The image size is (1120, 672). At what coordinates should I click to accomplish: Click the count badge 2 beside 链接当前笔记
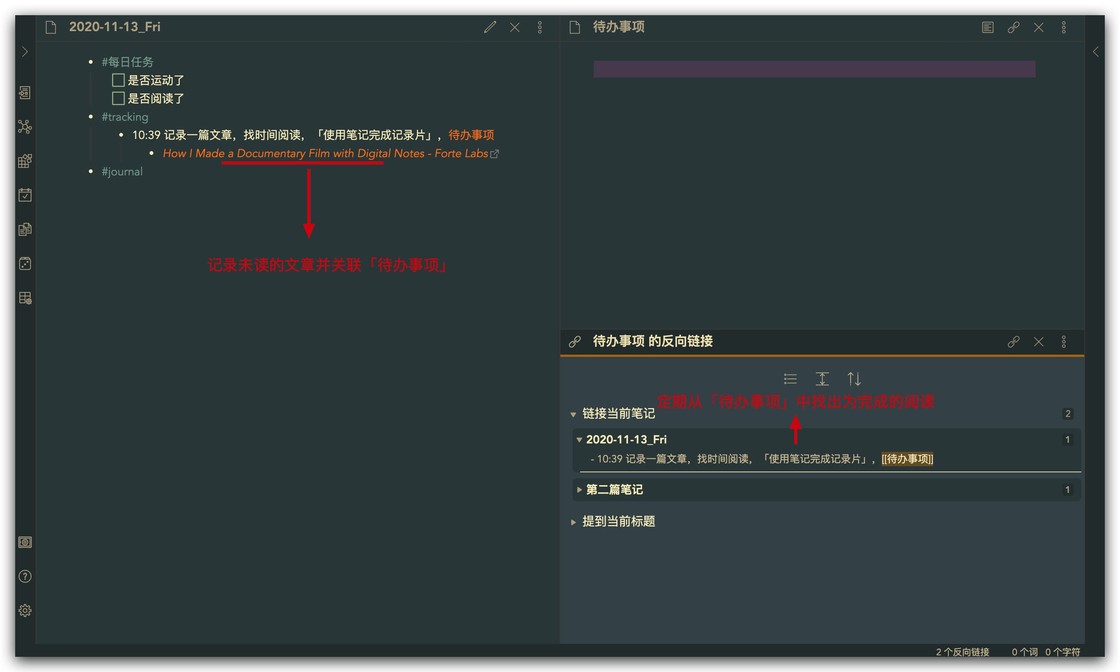pos(1068,413)
